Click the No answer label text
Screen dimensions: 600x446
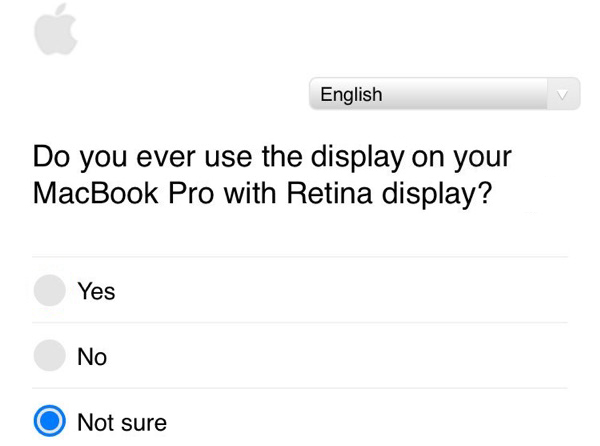(92, 357)
